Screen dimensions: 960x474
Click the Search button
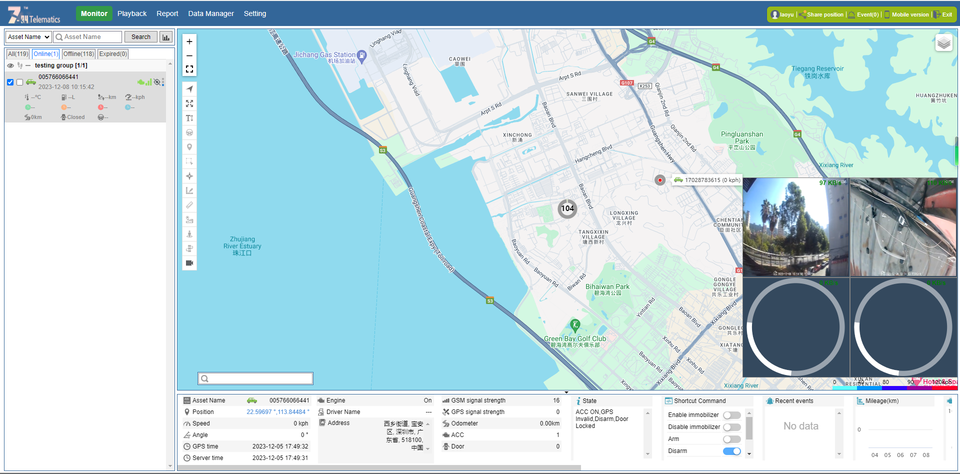140,37
